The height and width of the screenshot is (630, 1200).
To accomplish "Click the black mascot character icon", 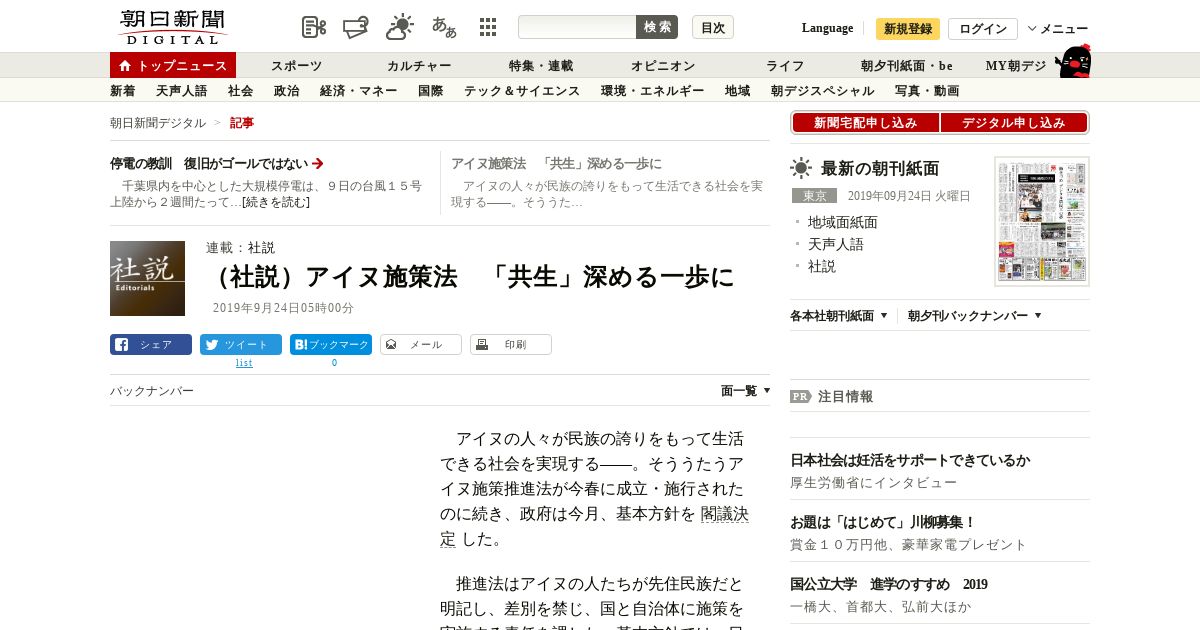I will pyautogui.click(x=1073, y=61).
